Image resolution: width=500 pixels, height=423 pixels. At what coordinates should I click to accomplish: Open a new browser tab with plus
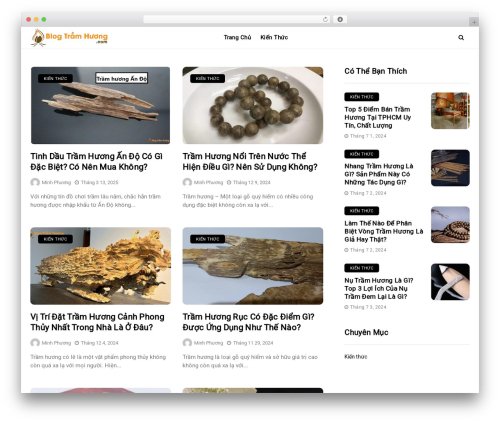474,22
